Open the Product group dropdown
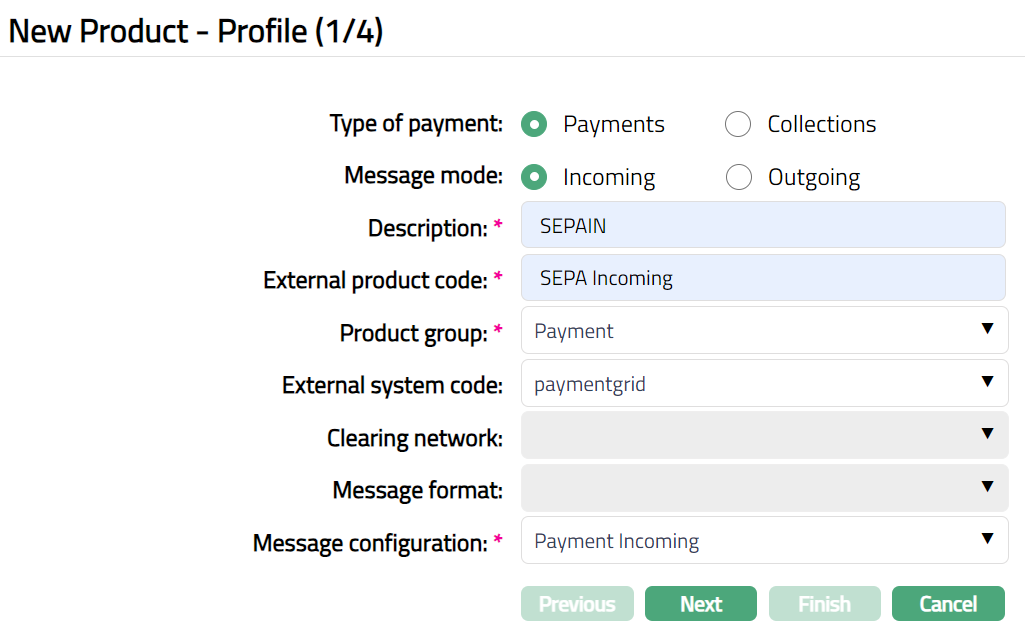 click(764, 330)
